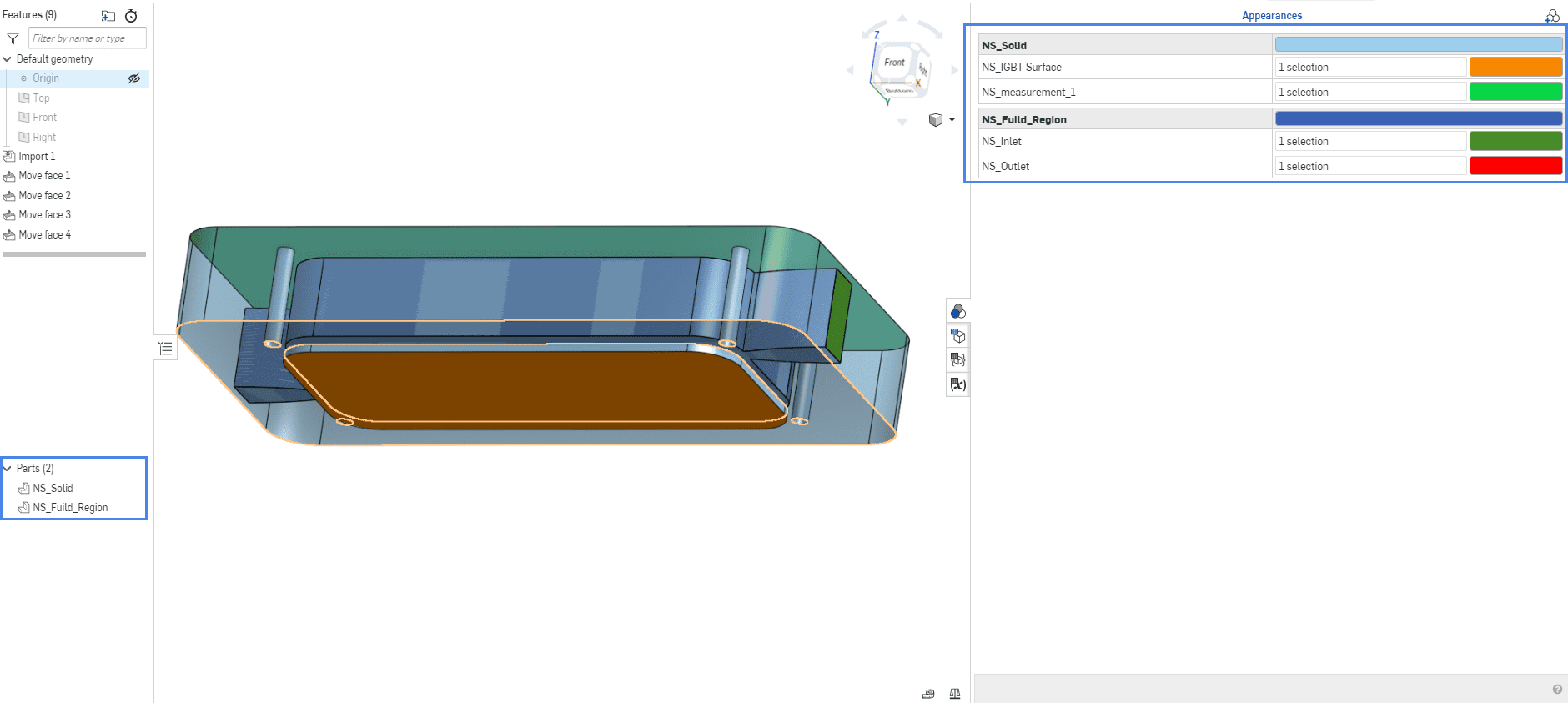
Task: Click the red NS_Outlet color swatch
Action: [1515, 166]
